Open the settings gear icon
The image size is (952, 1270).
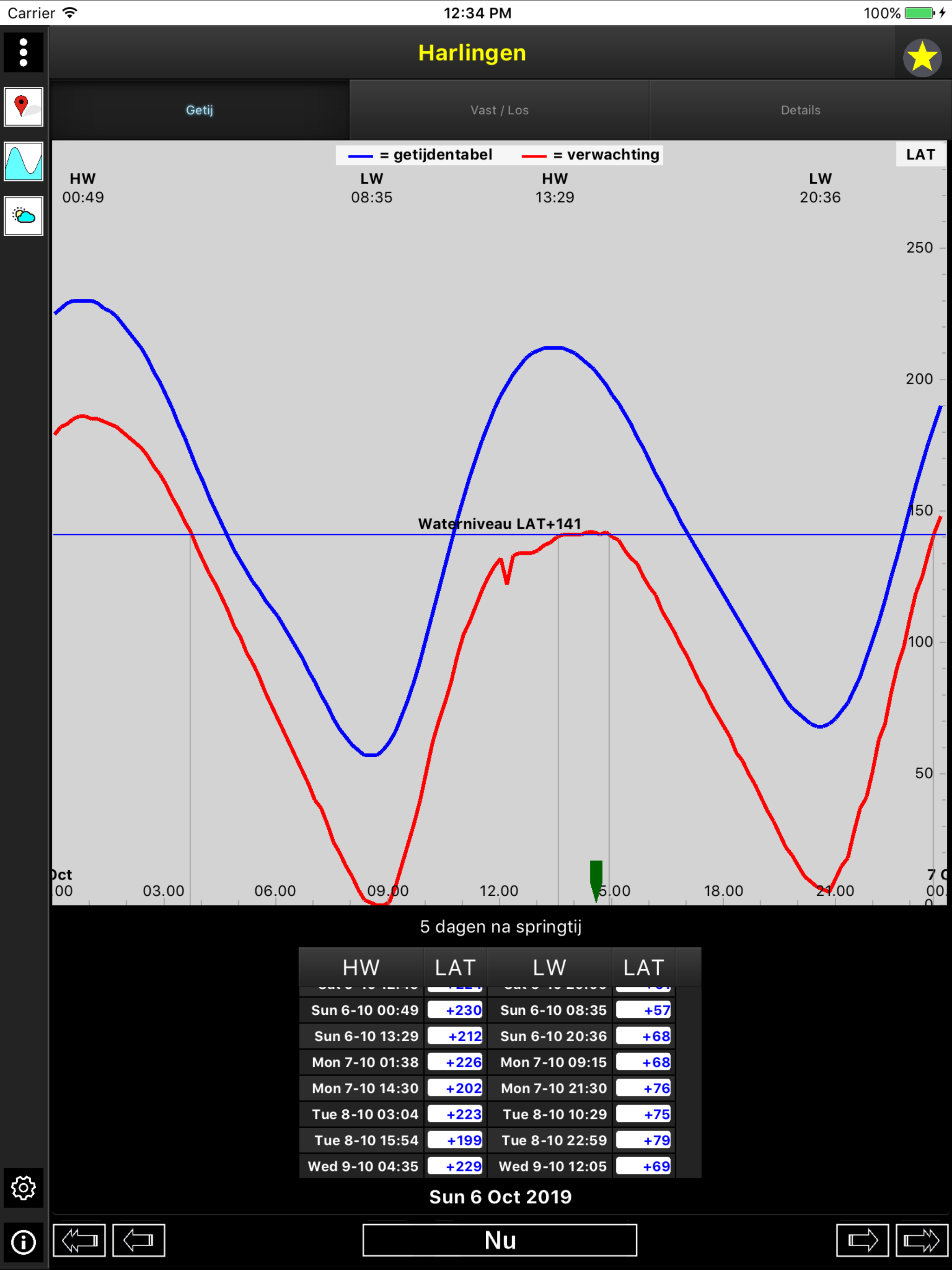point(24,1187)
